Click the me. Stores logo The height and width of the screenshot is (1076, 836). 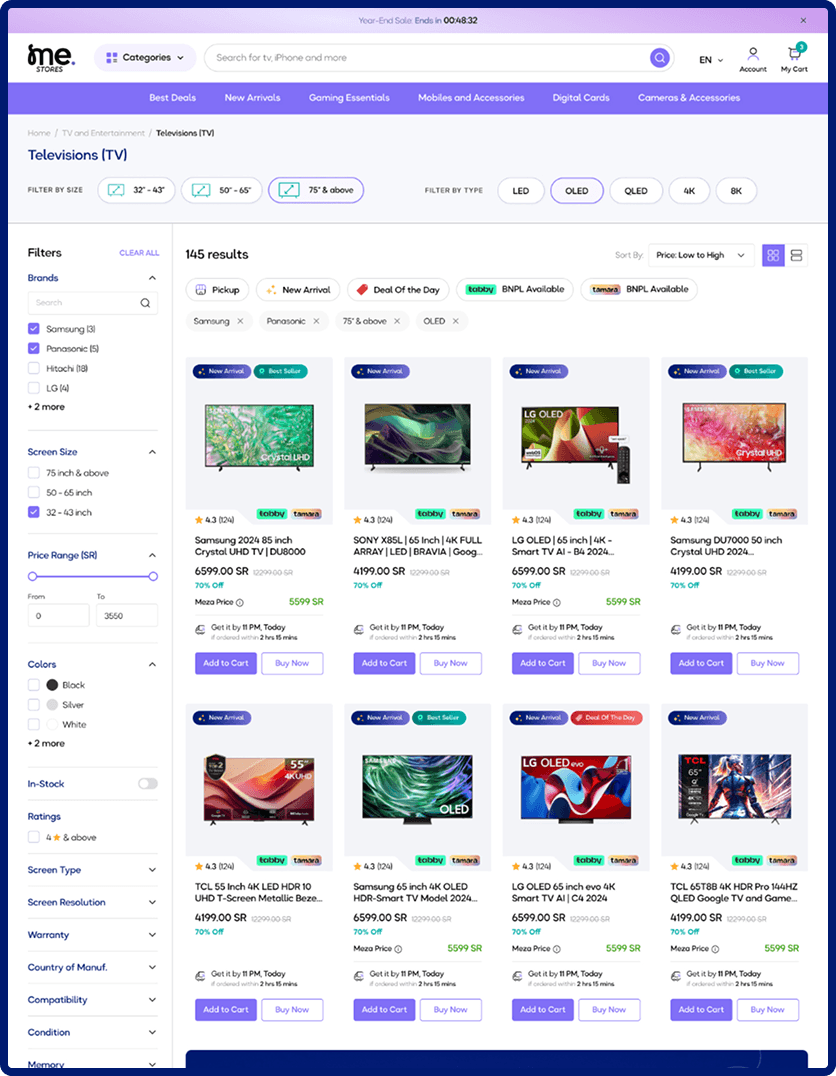tap(47, 57)
